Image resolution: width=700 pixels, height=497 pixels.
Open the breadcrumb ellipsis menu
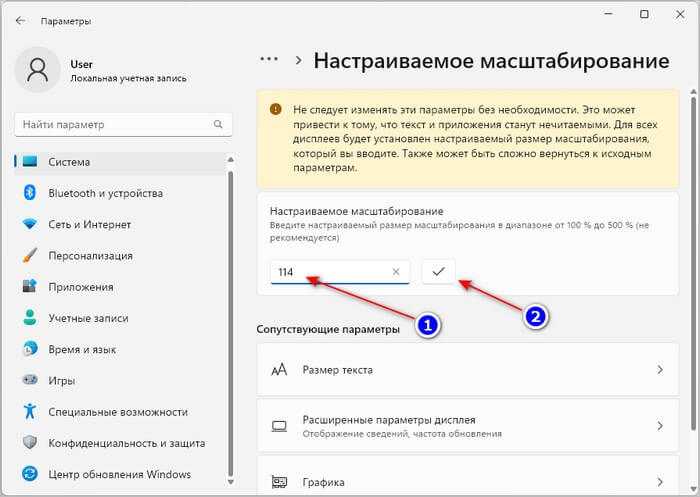coord(269,59)
